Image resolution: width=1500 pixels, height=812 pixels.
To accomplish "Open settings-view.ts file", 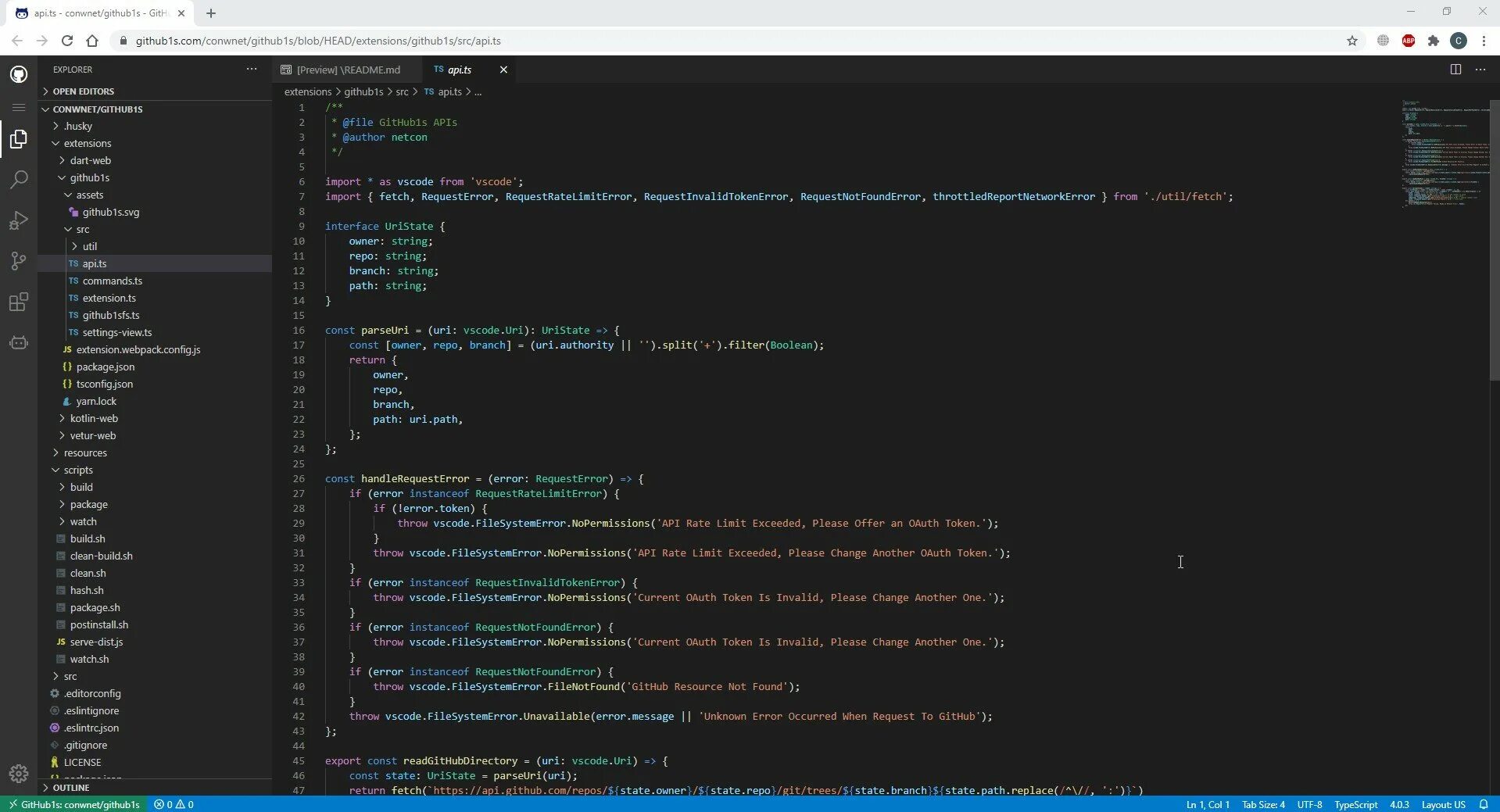I will click(155, 332).
